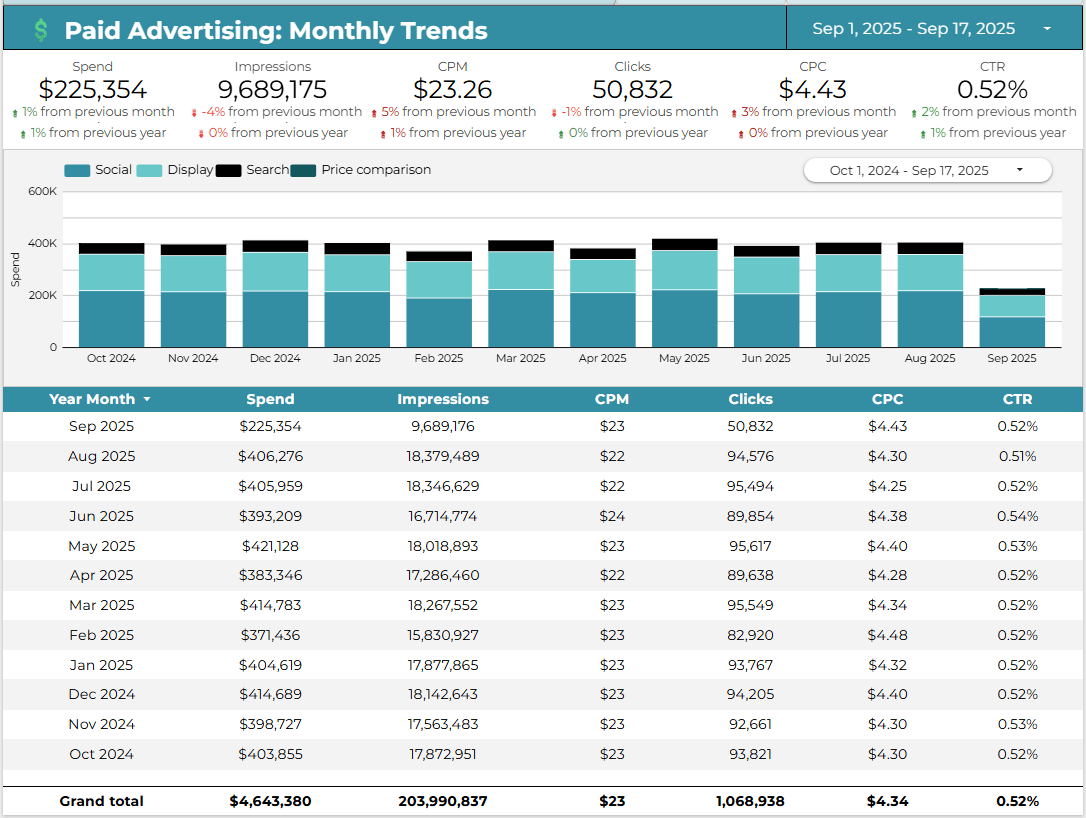The width and height of the screenshot is (1086, 818).
Task: Click the Nov 2024 table row label
Action: [101, 724]
